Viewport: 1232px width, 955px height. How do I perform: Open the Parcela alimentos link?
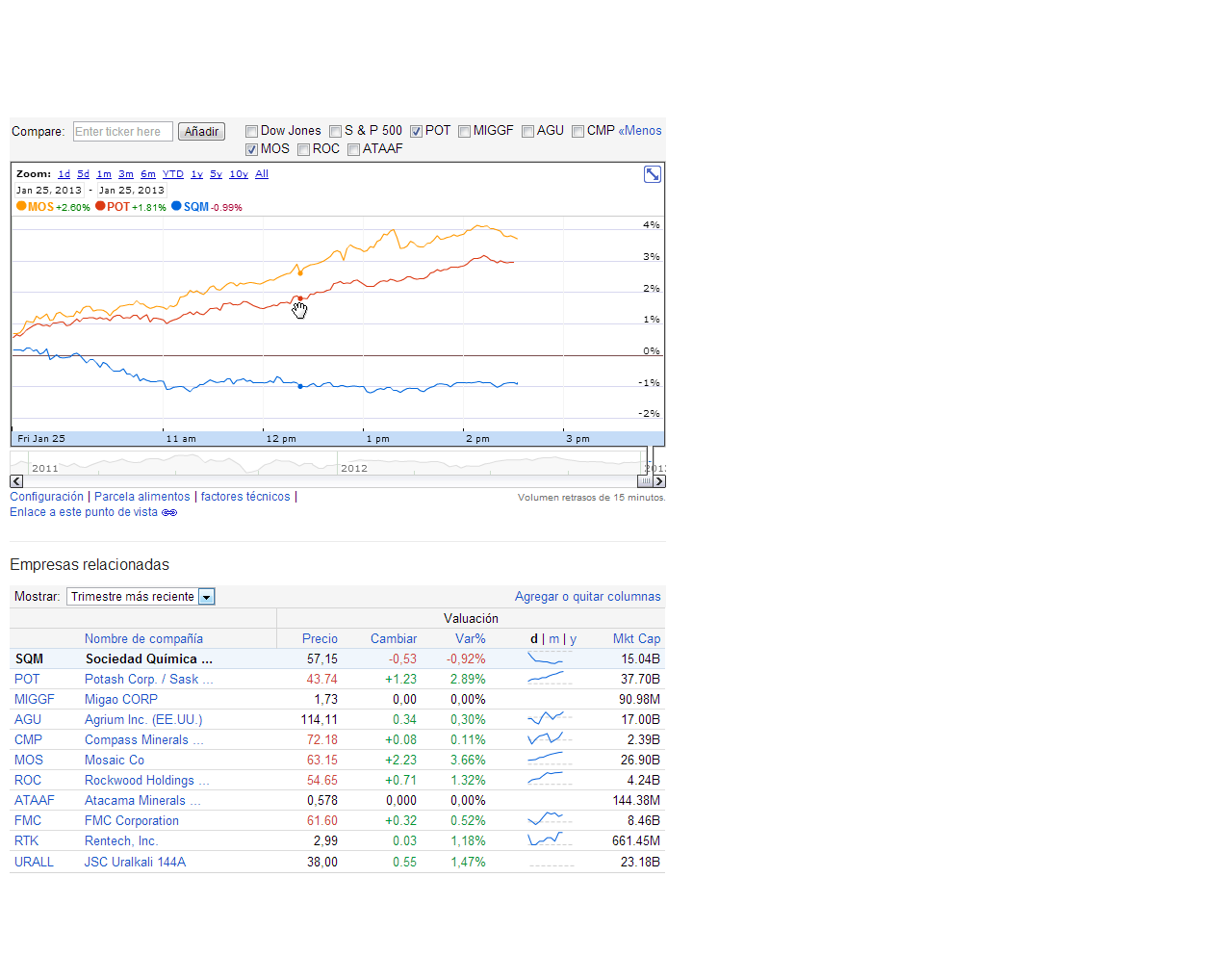(142, 497)
